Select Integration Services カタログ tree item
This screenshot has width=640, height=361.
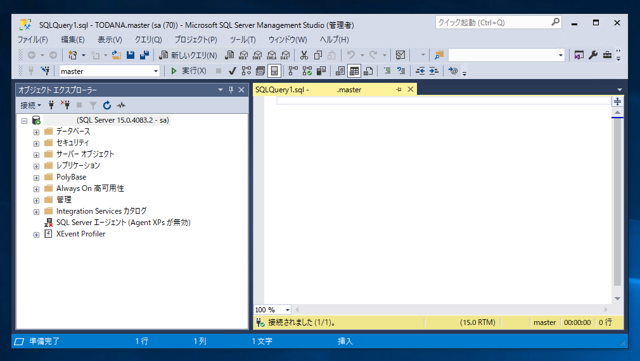101,211
